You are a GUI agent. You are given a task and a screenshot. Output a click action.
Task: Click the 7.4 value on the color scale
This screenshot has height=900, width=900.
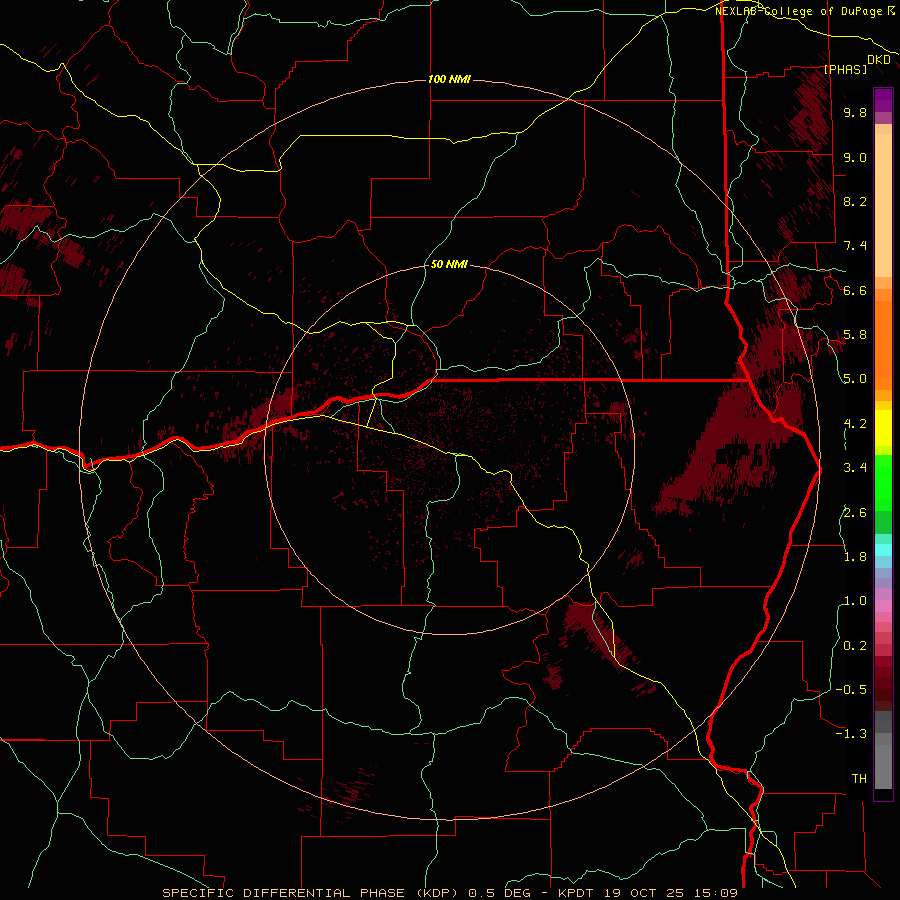coord(855,246)
